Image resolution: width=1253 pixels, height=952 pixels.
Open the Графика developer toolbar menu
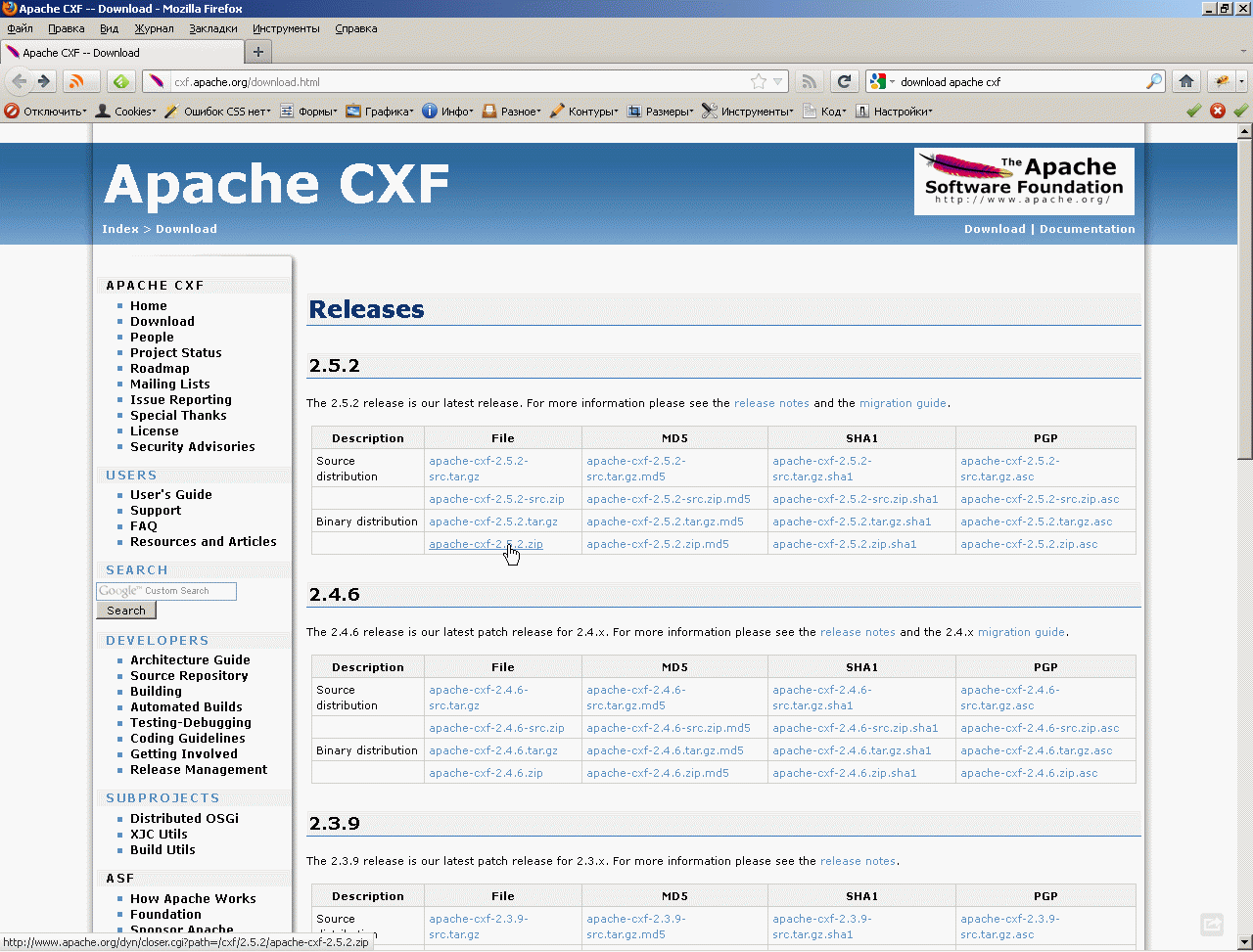click(x=380, y=112)
